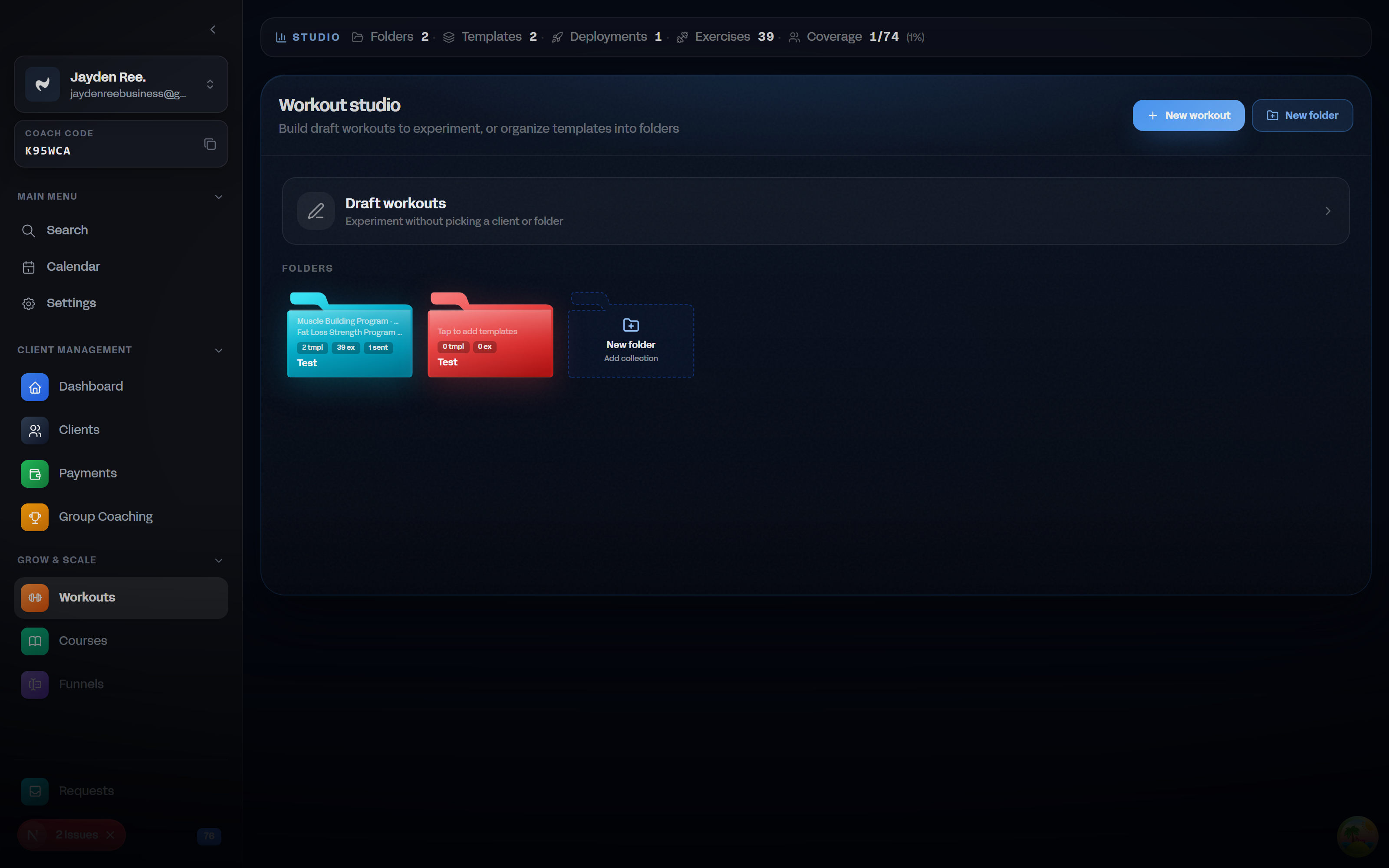Image resolution: width=1389 pixels, height=868 pixels.
Task: Collapse the Client Management section
Action: pos(219,350)
